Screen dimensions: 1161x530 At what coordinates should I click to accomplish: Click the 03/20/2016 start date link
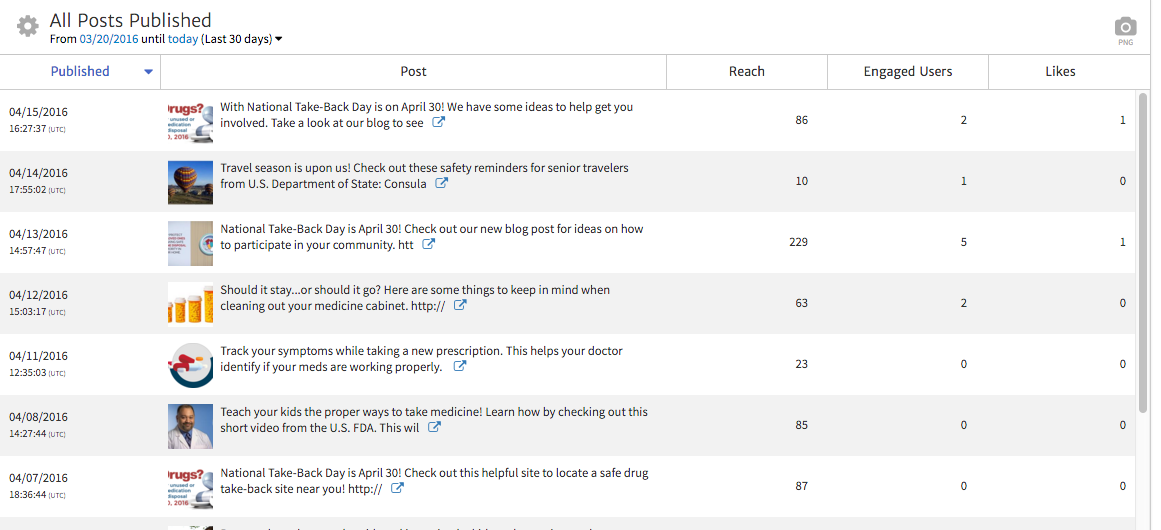point(107,39)
